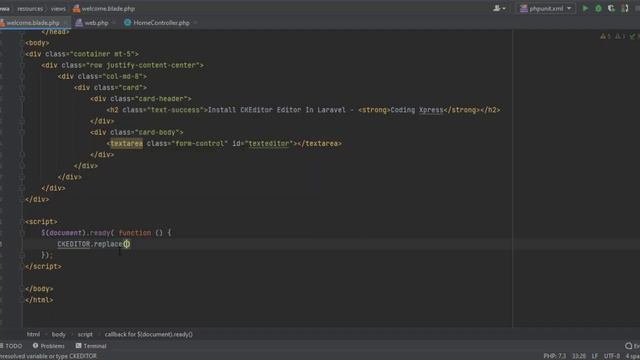Start debugging with the green bug icon
Screen dimensions: 640x360
coord(598,8)
